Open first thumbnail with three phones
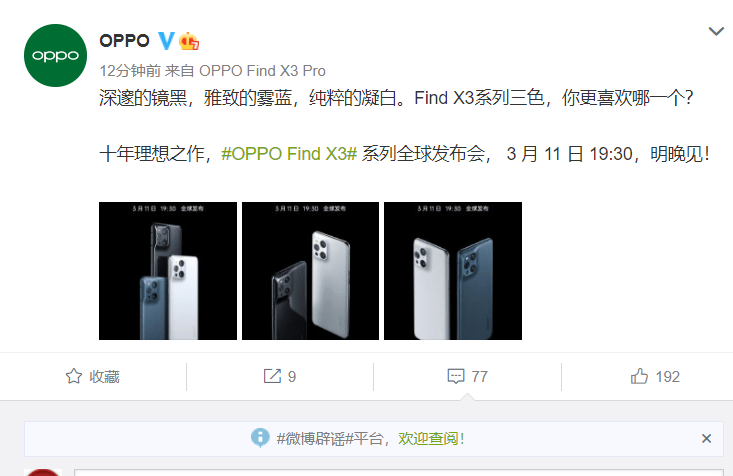Viewport: 733px width, 476px height. tap(168, 271)
